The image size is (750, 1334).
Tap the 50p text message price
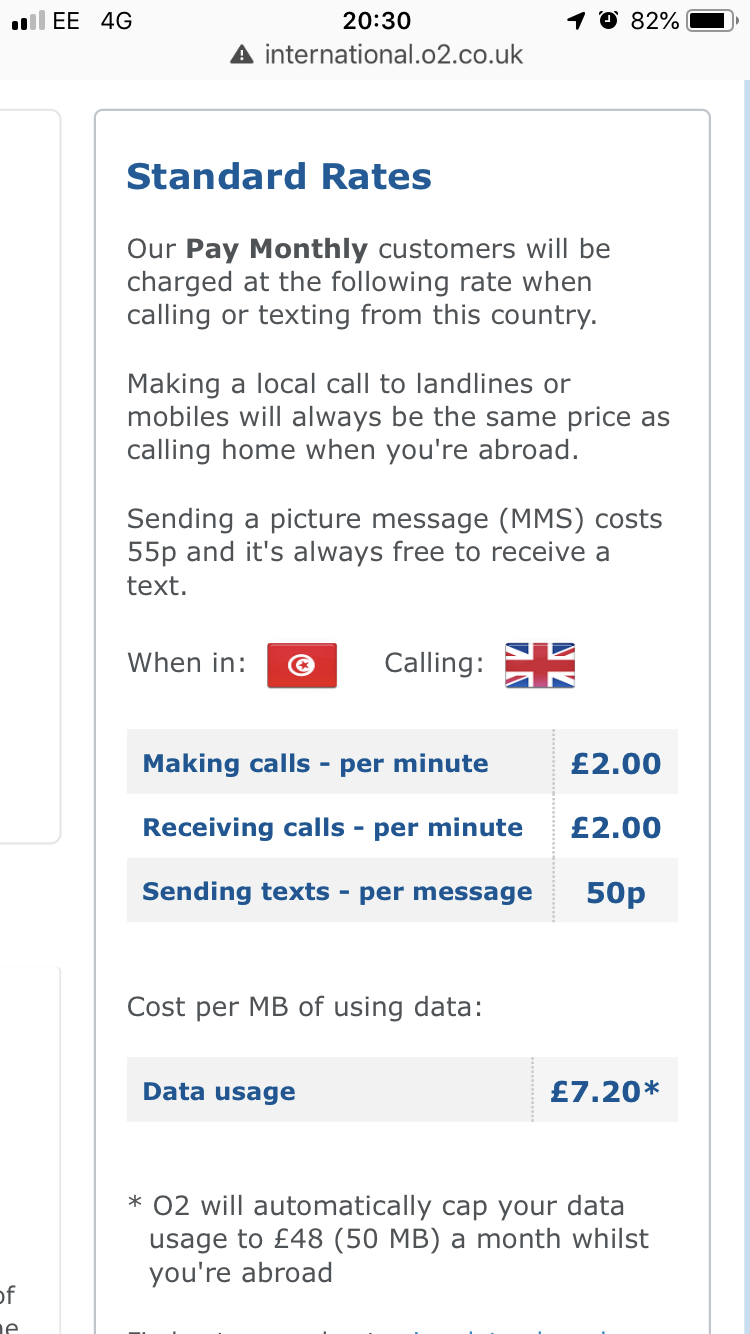tap(615, 891)
